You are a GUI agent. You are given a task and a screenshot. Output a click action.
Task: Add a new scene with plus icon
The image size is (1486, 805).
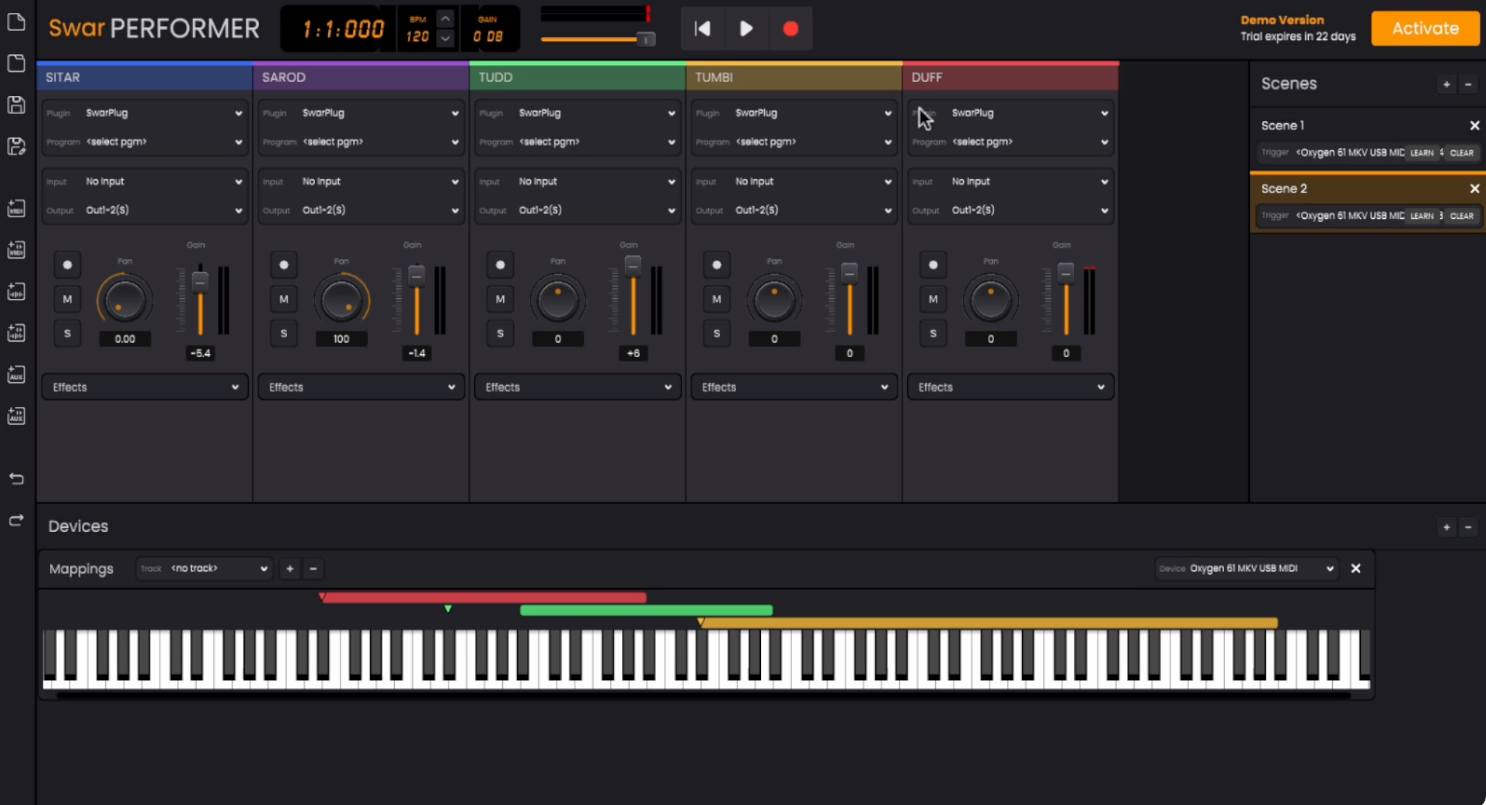1446,85
